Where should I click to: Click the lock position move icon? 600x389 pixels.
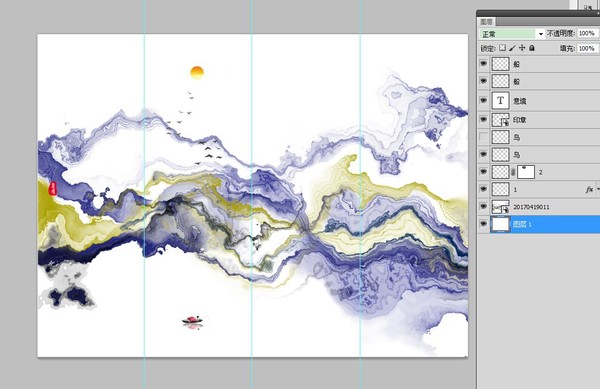522,48
